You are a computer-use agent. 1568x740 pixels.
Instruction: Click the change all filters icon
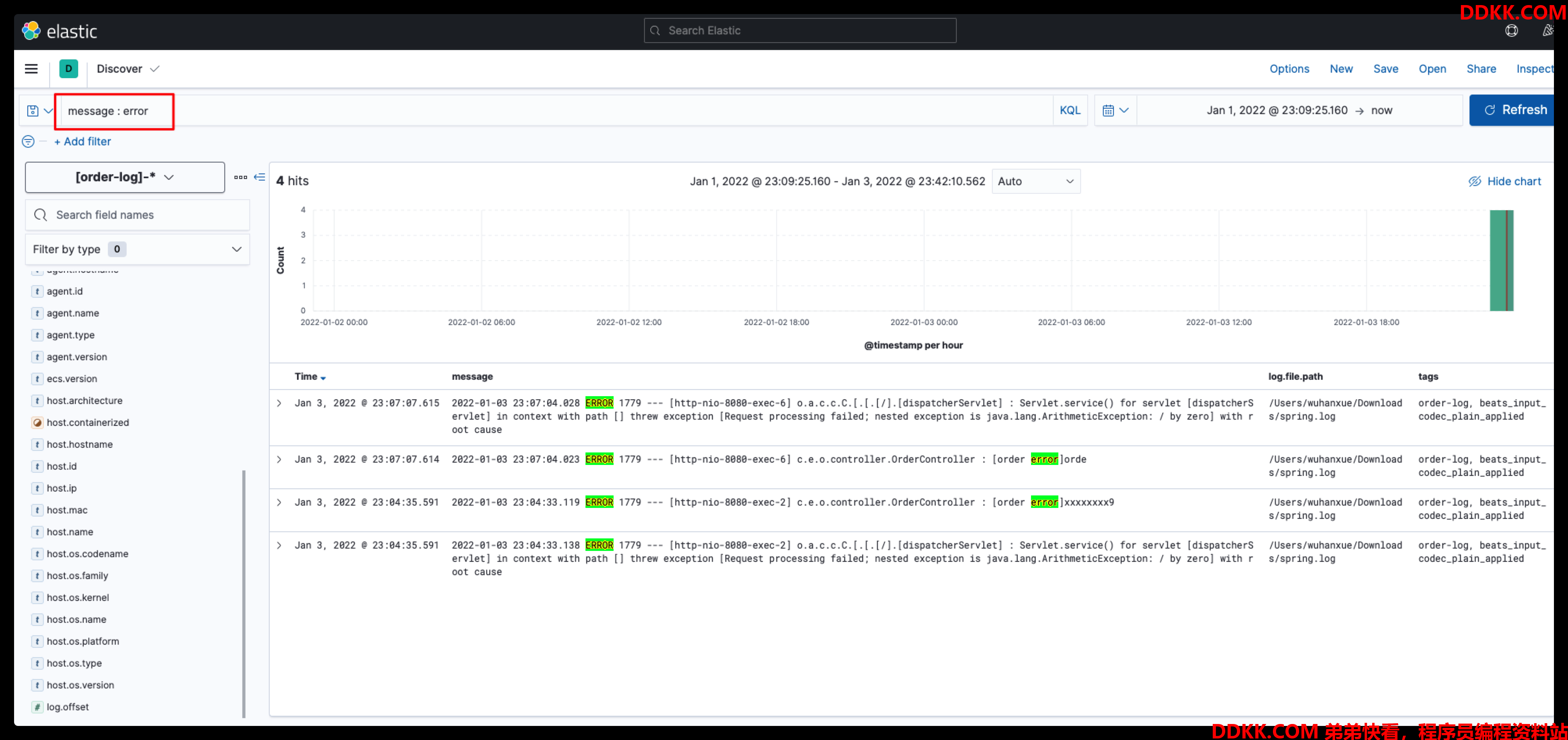coord(28,141)
